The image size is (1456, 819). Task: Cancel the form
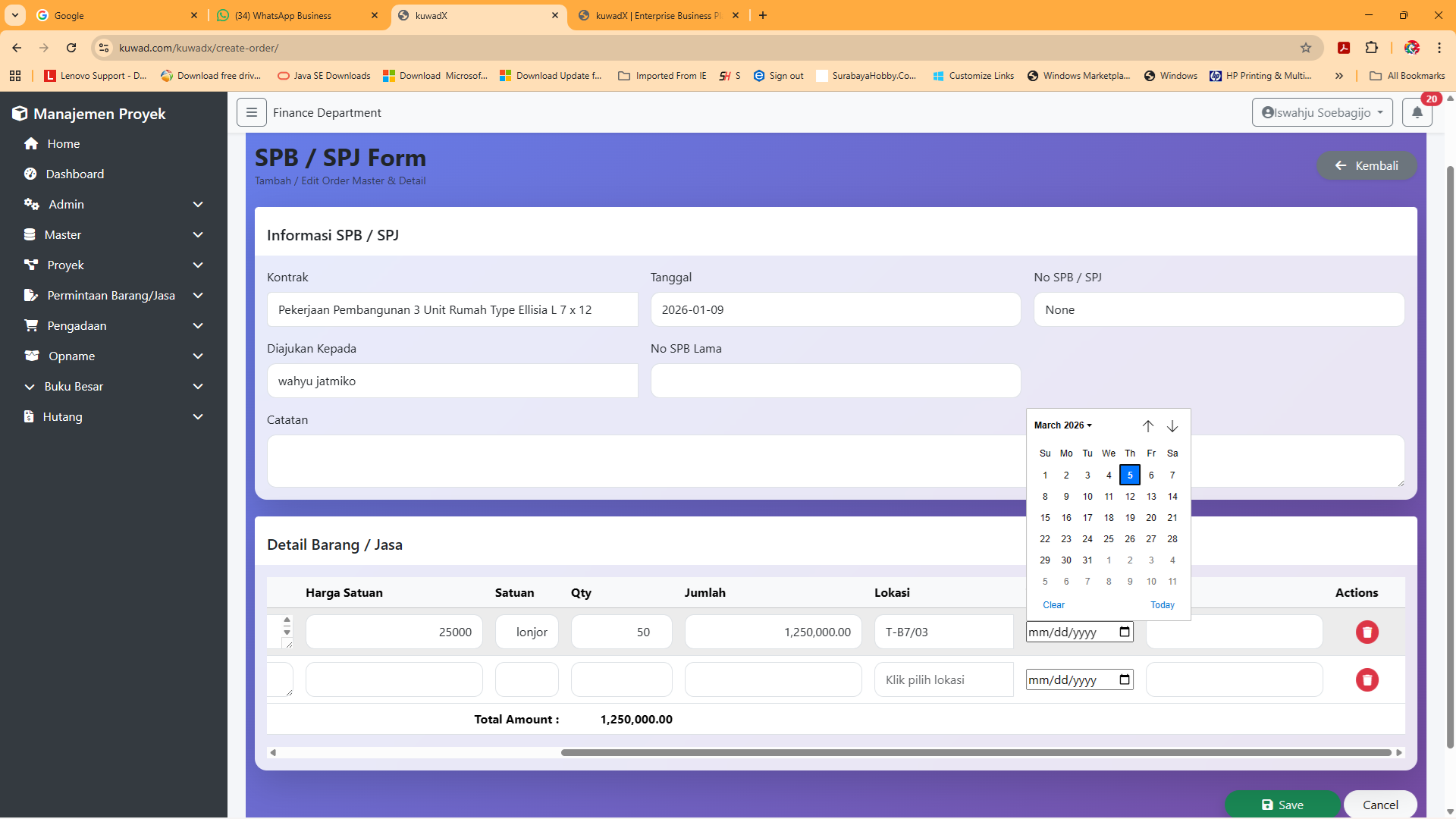tap(1380, 805)
